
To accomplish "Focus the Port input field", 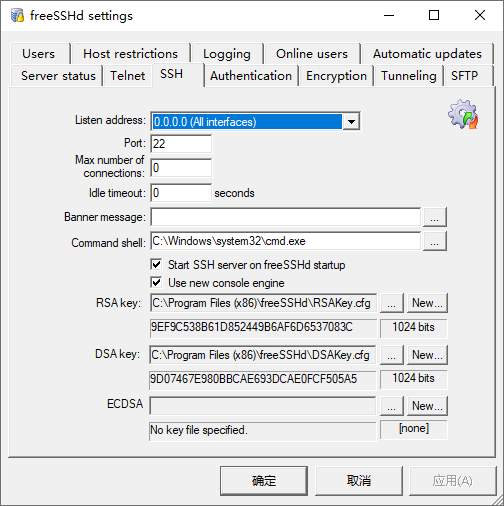I will 181,144.
